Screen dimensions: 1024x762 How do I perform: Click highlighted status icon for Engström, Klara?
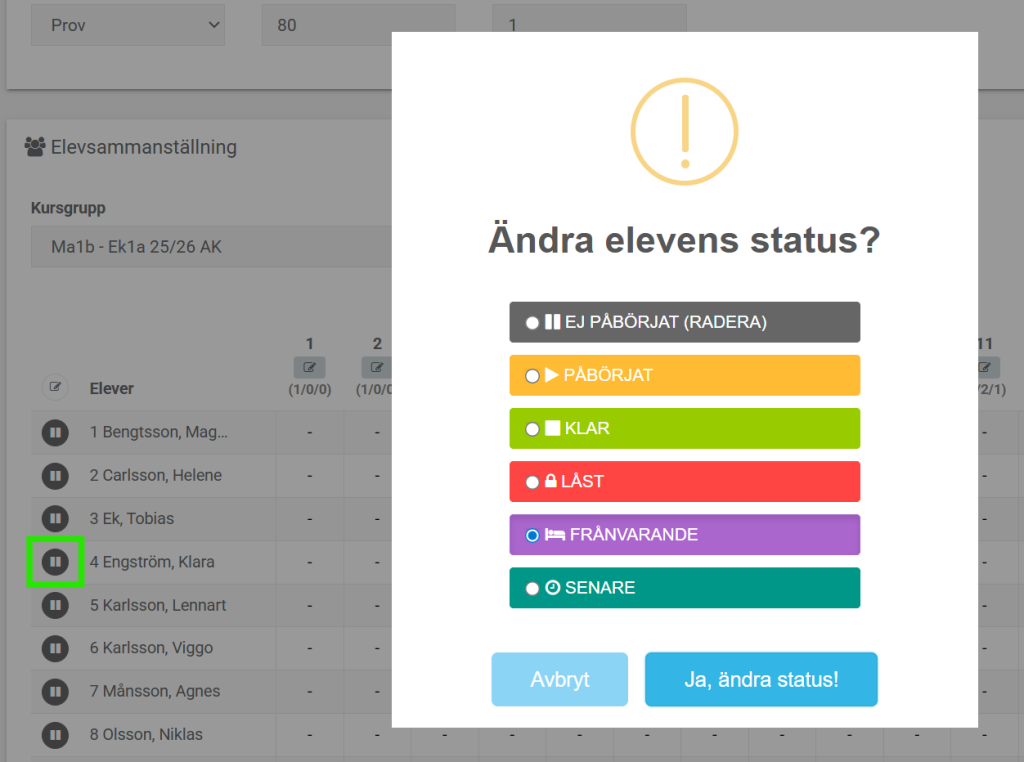tap(55, 562)
